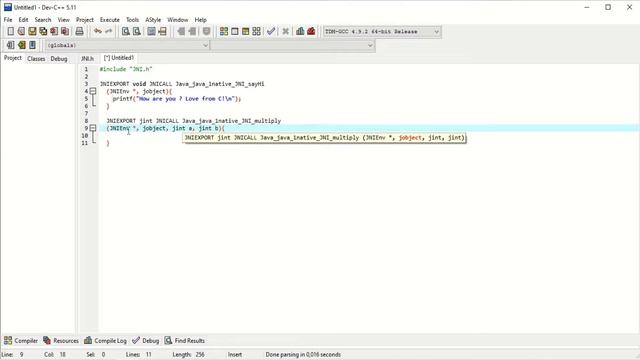
Task: Open the Resources bottom panel tab
Action: [x=61, y=340]
